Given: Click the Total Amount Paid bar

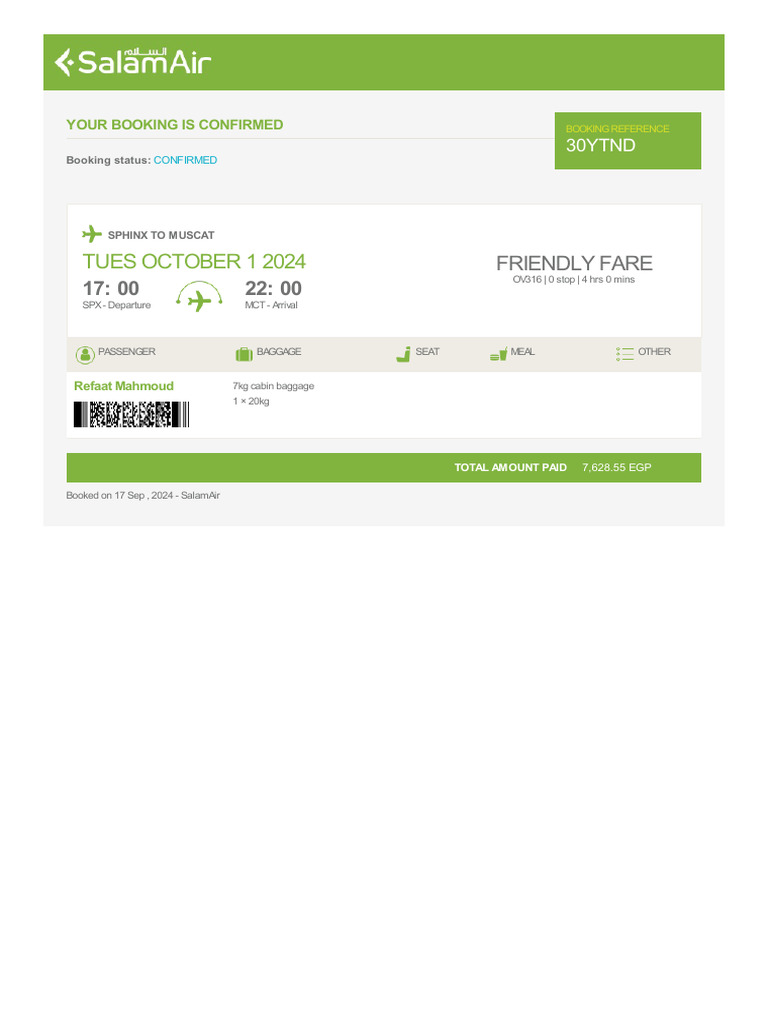Looking at the screenshot, I should click(383, 467).
